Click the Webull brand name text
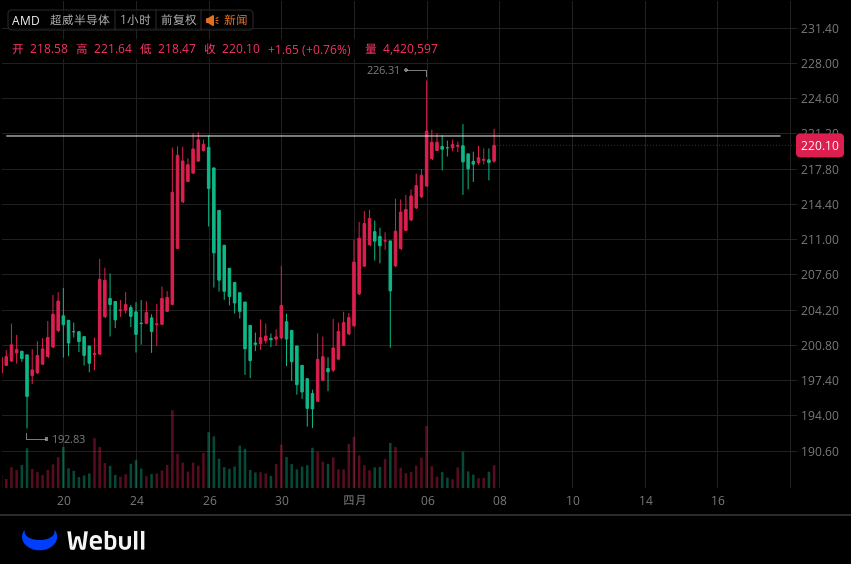The image size is (851, 564). click(x=106, y=541)
